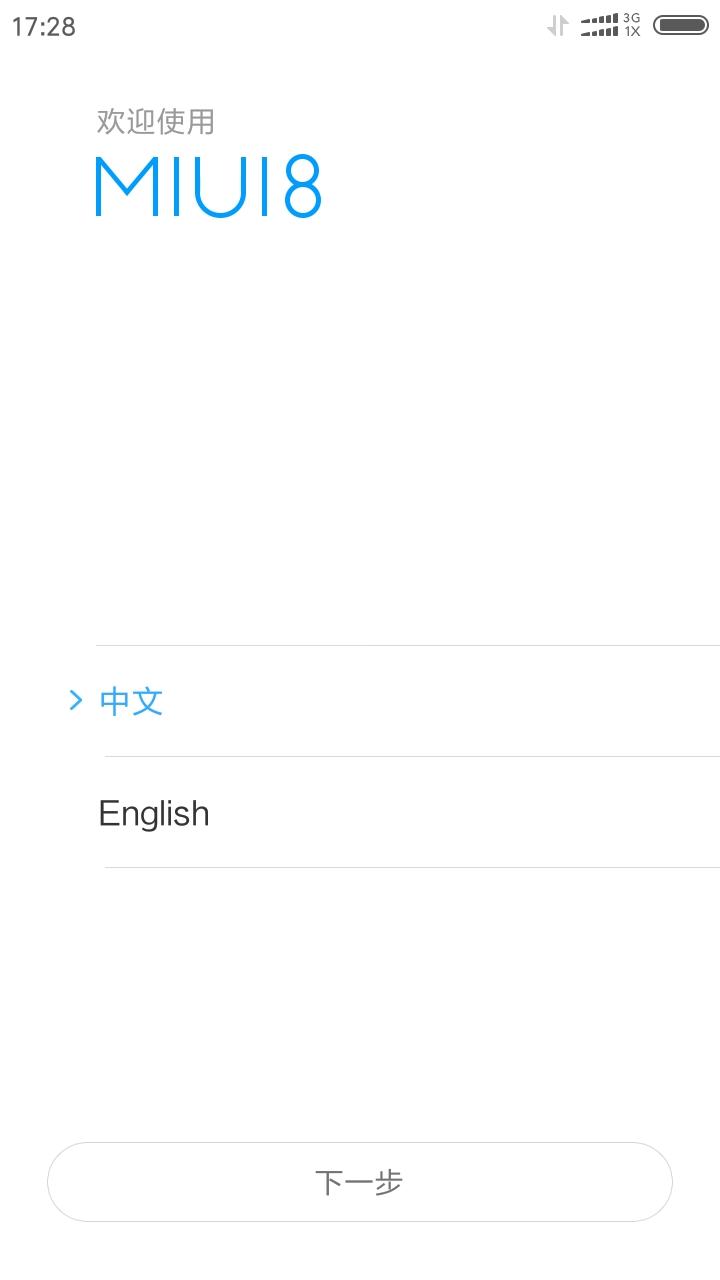
Task: Select the English language option
Action: pos(408,812)
